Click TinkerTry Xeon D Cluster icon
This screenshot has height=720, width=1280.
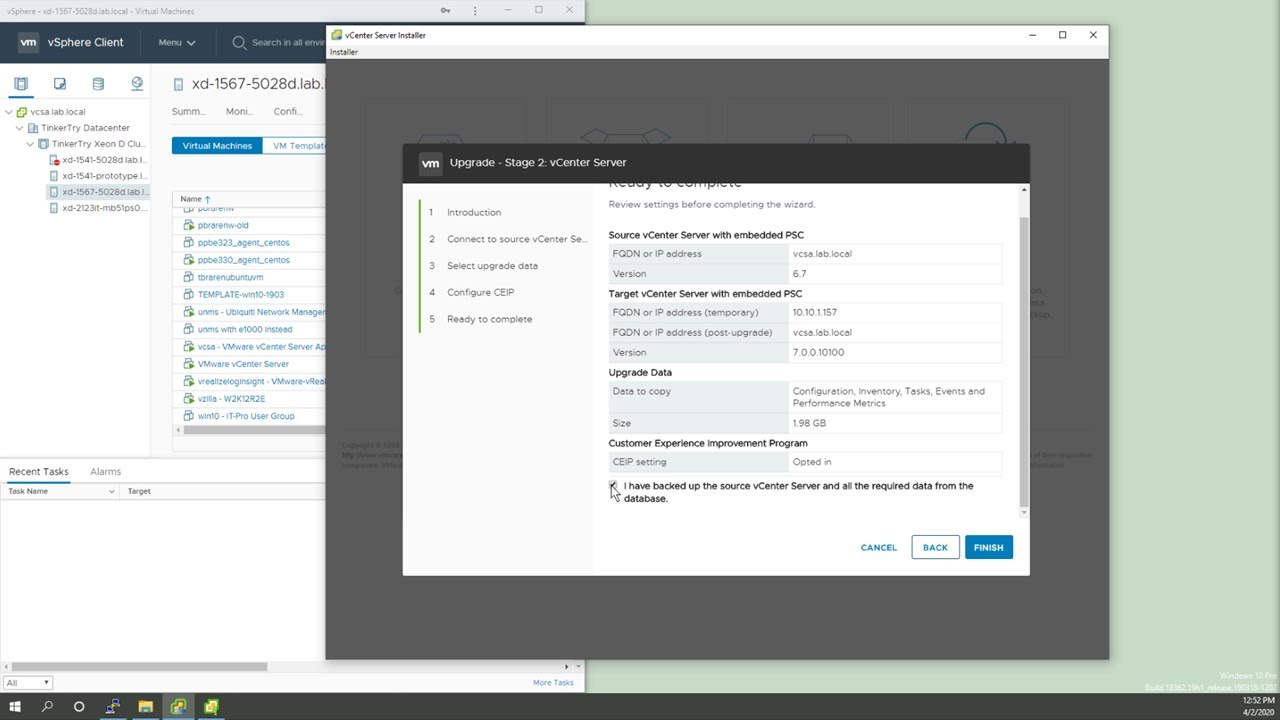pos(44,144)
